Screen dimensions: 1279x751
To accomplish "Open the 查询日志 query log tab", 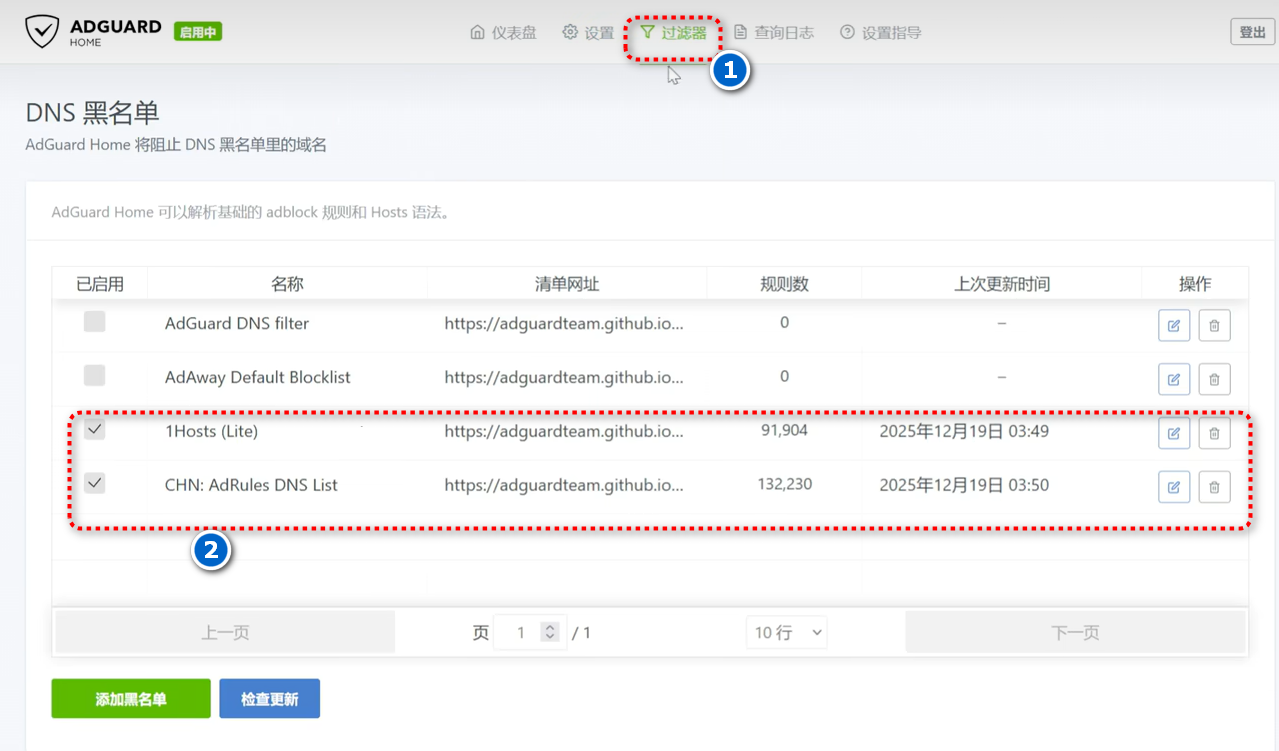I will (773, 33).
